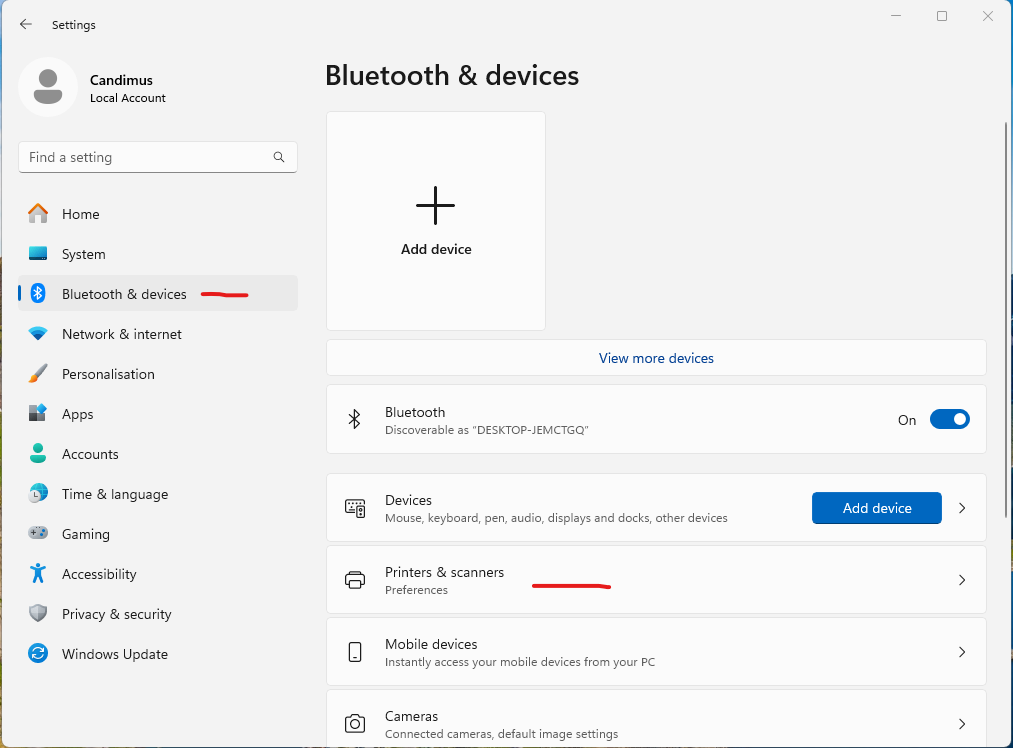Open Cameras settings row
The height and width of the screenshot is (748, 1013).
(656, 719)
